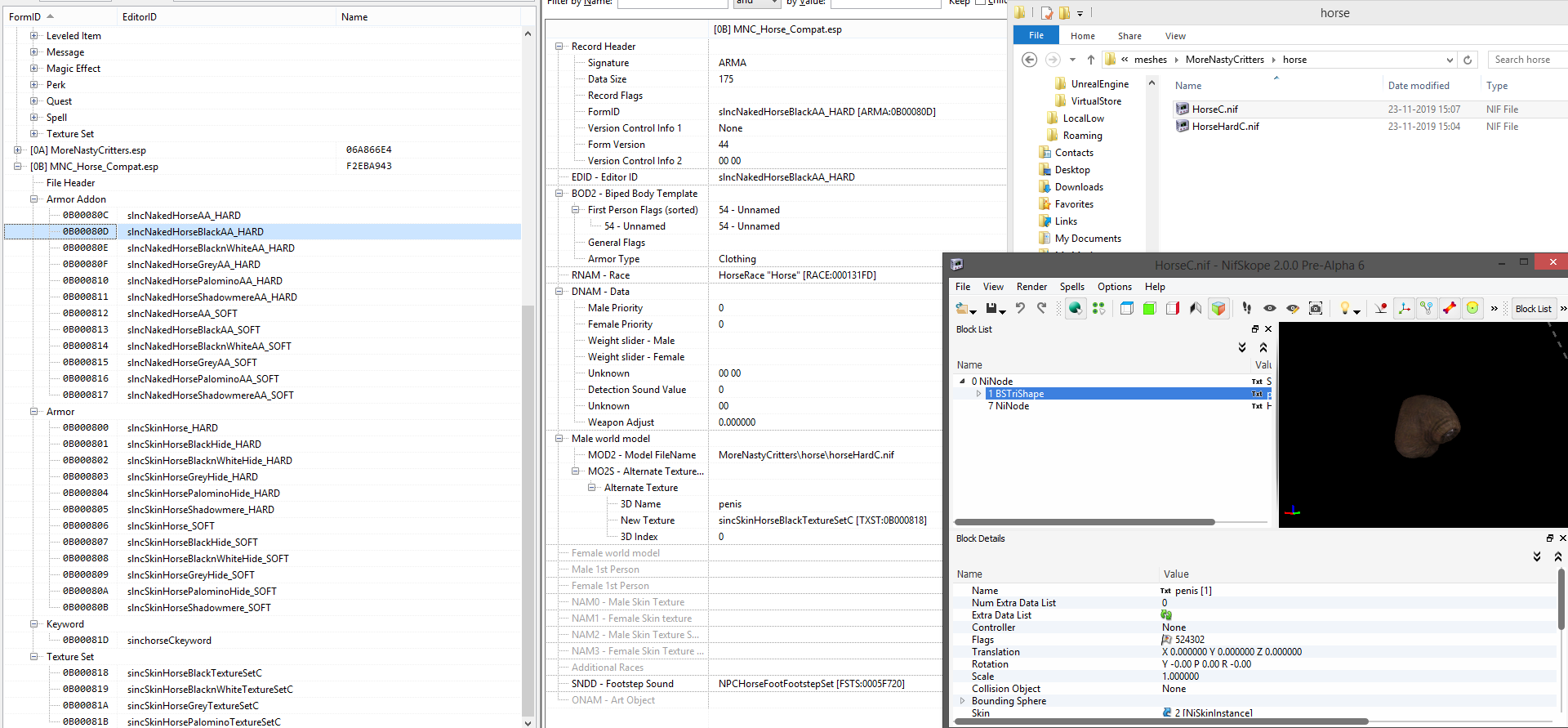
Task: Switch to side view red cube icon
Action: 1173,308
